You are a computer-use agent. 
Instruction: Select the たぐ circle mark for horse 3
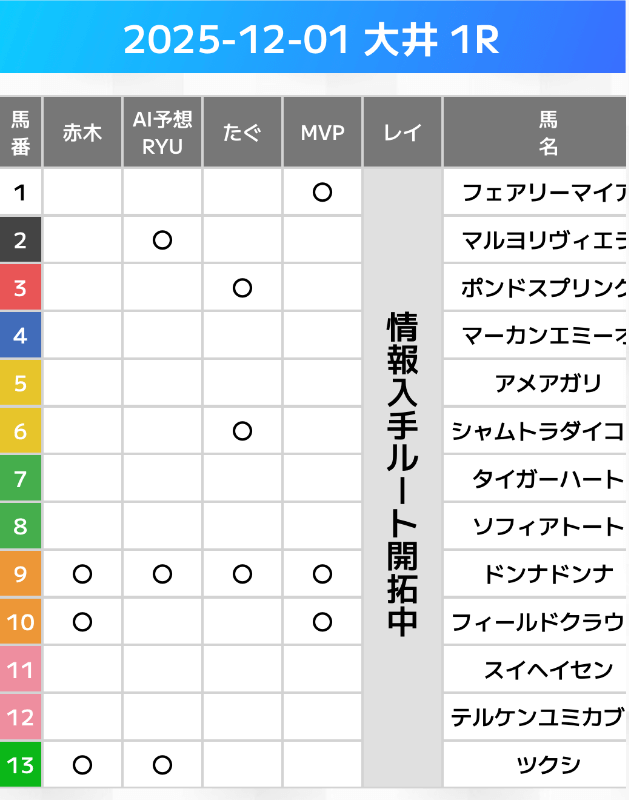242,288
